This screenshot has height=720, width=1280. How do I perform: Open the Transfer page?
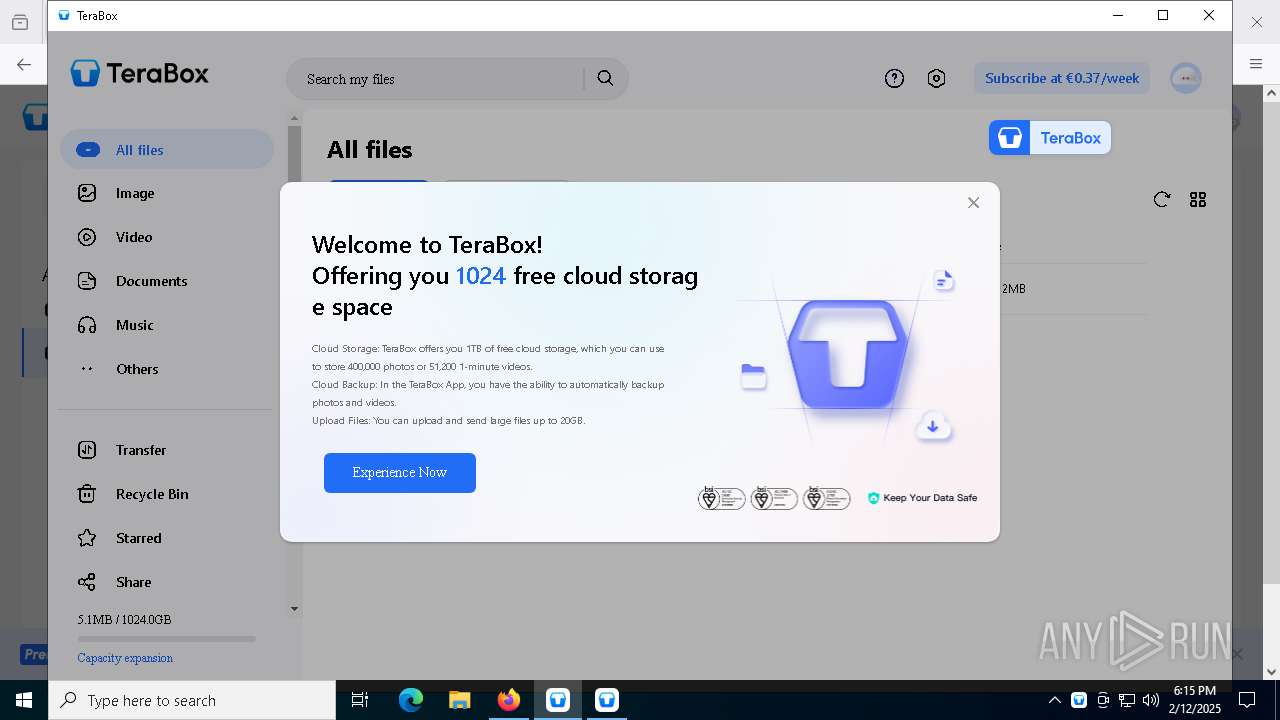tap(141, 450)
